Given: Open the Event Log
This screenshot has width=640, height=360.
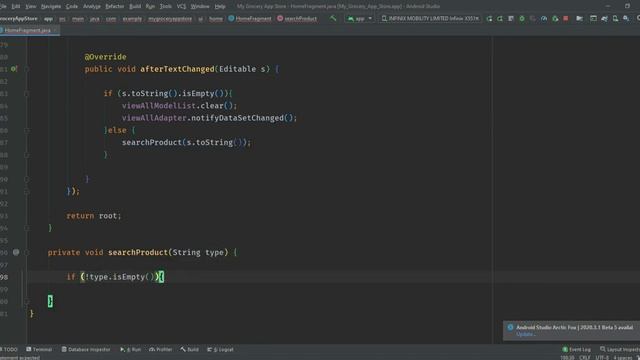Looking at the screenshot, I should tap(576, 349).
